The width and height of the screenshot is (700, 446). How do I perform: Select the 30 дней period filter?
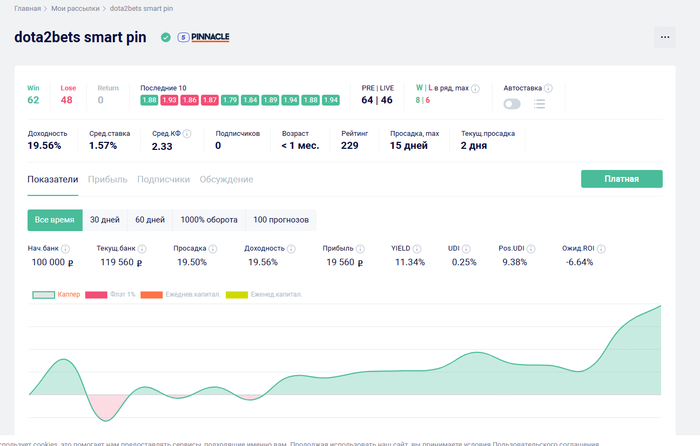[104, 219]
